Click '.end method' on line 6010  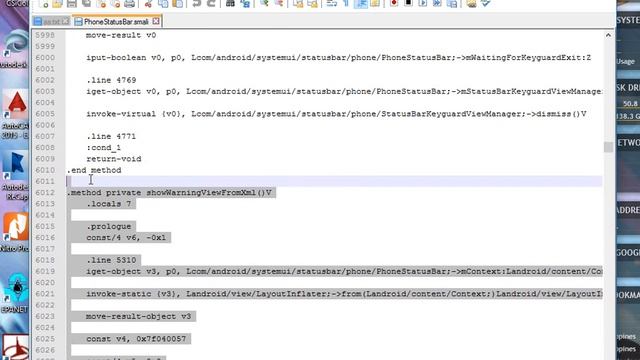point(94,170)
